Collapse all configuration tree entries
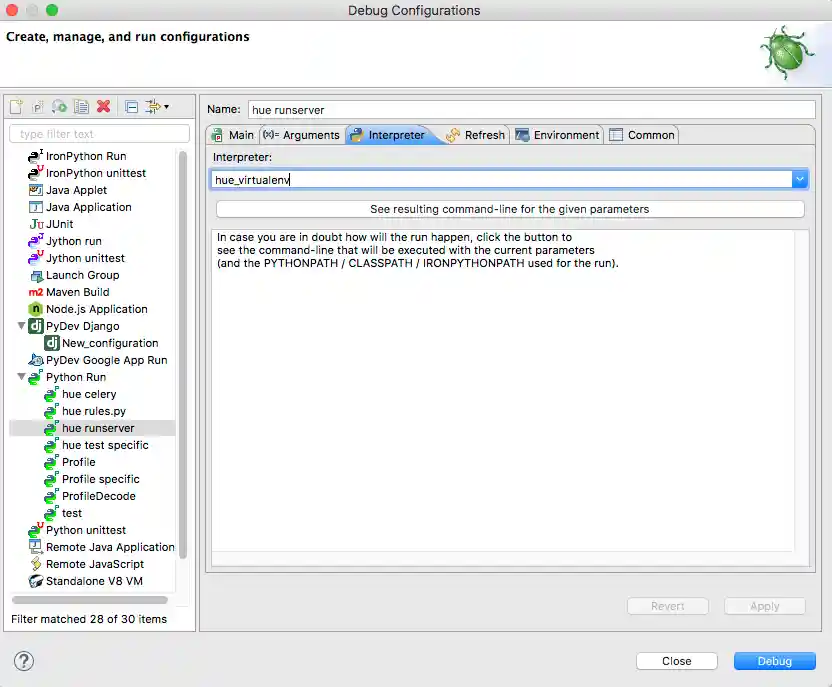 (131, 106)
